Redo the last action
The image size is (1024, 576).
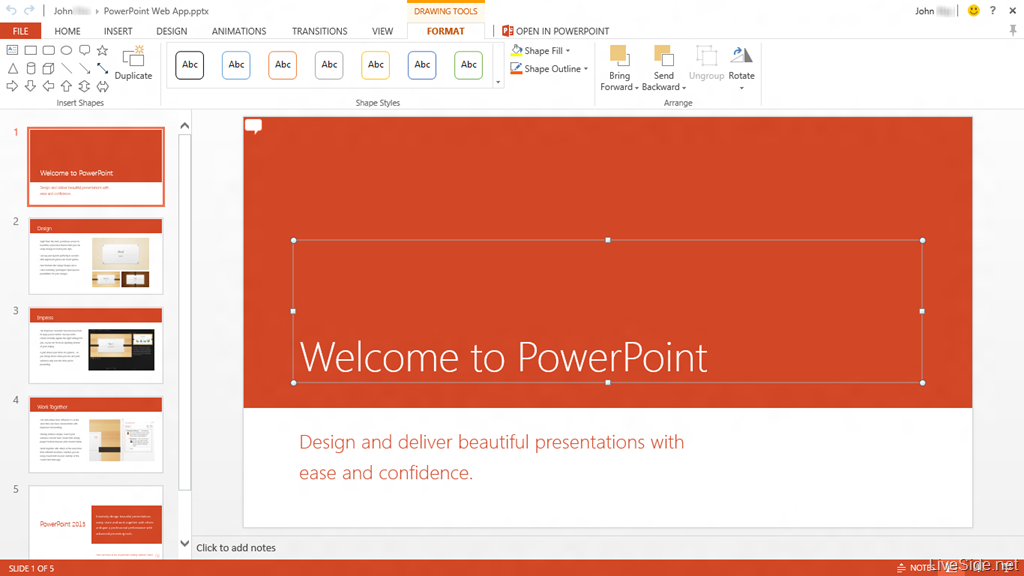(29, 10)
